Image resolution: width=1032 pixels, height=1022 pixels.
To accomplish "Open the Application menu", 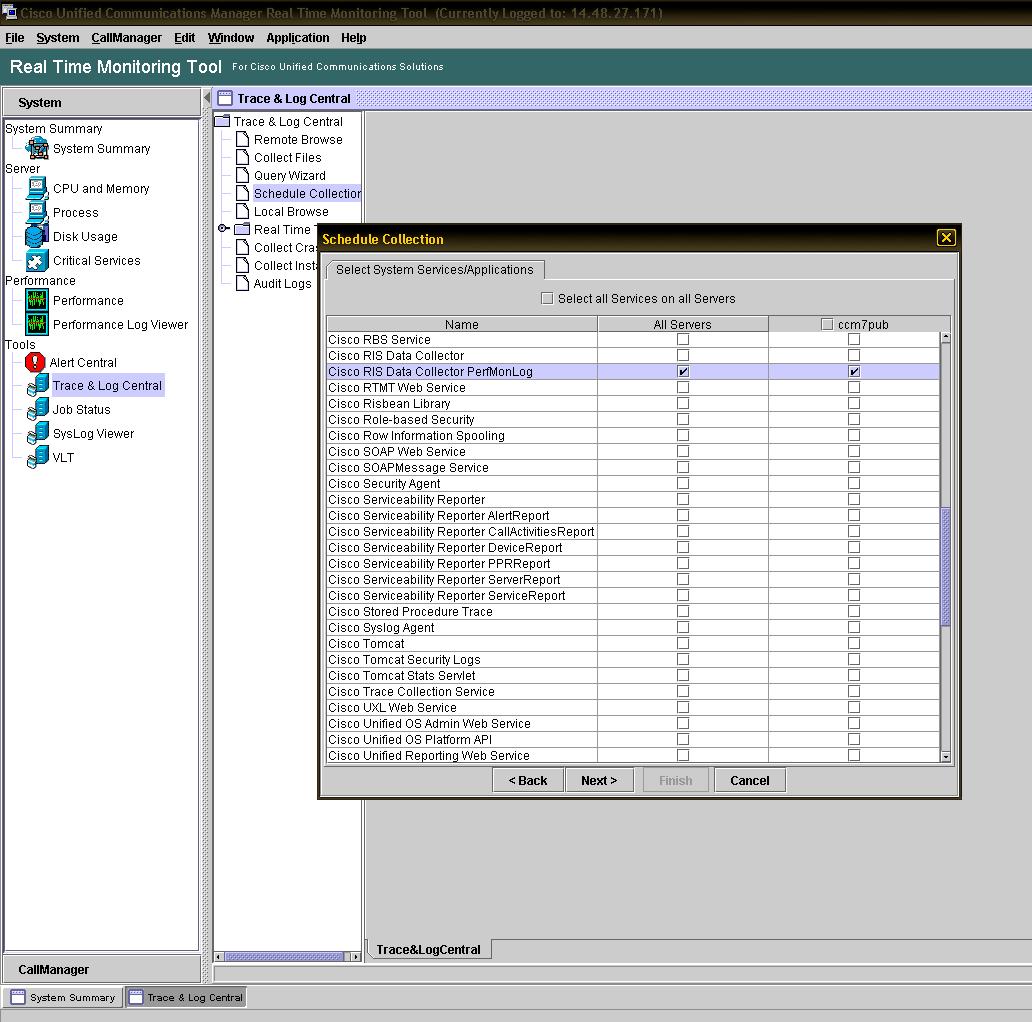I will (x=297, y=38).
